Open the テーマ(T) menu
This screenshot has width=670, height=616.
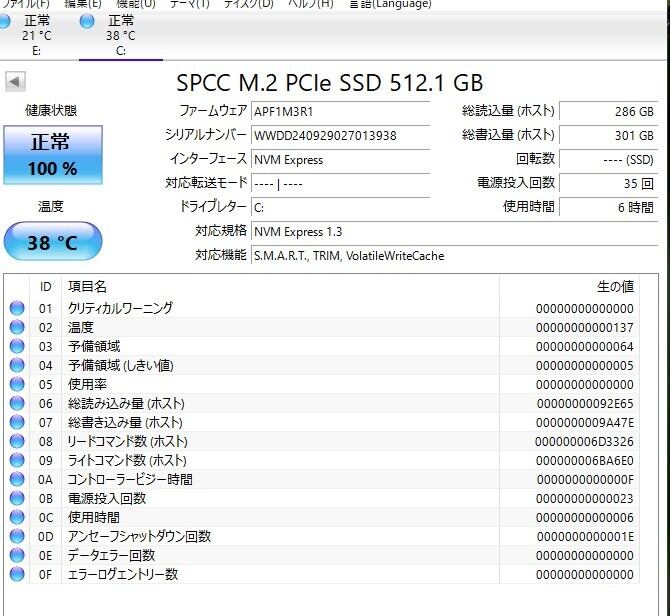190,4
